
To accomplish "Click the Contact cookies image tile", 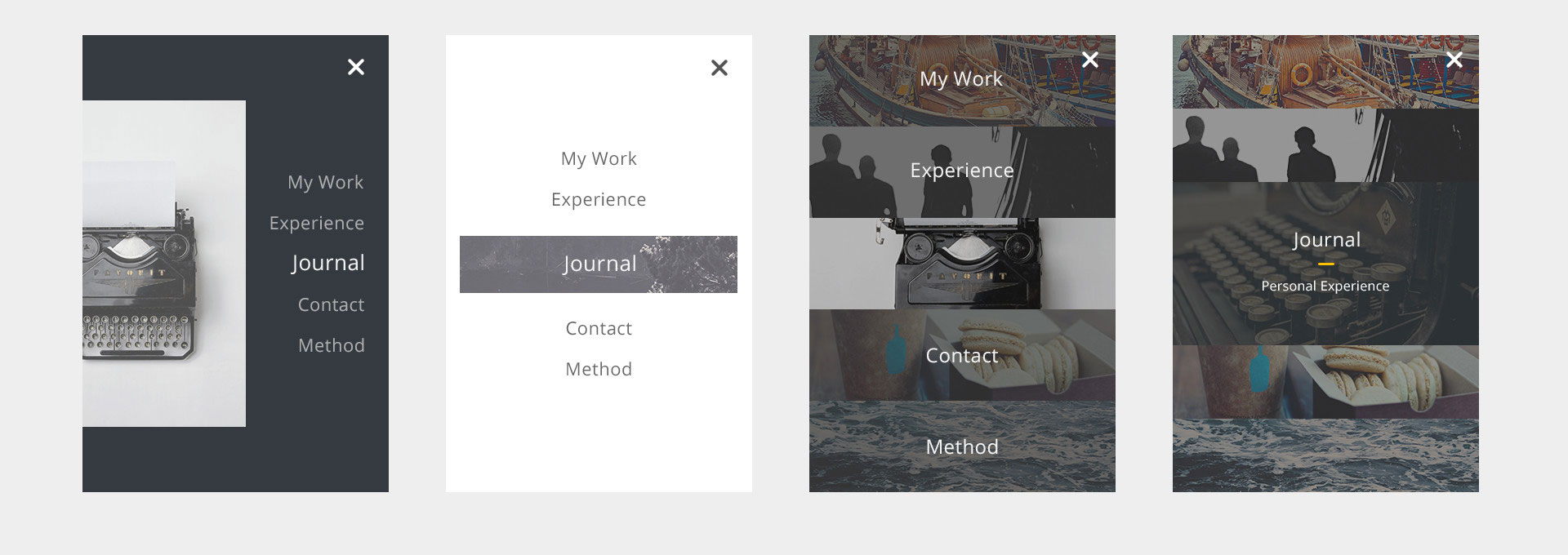I will click(x=961, y=355).
